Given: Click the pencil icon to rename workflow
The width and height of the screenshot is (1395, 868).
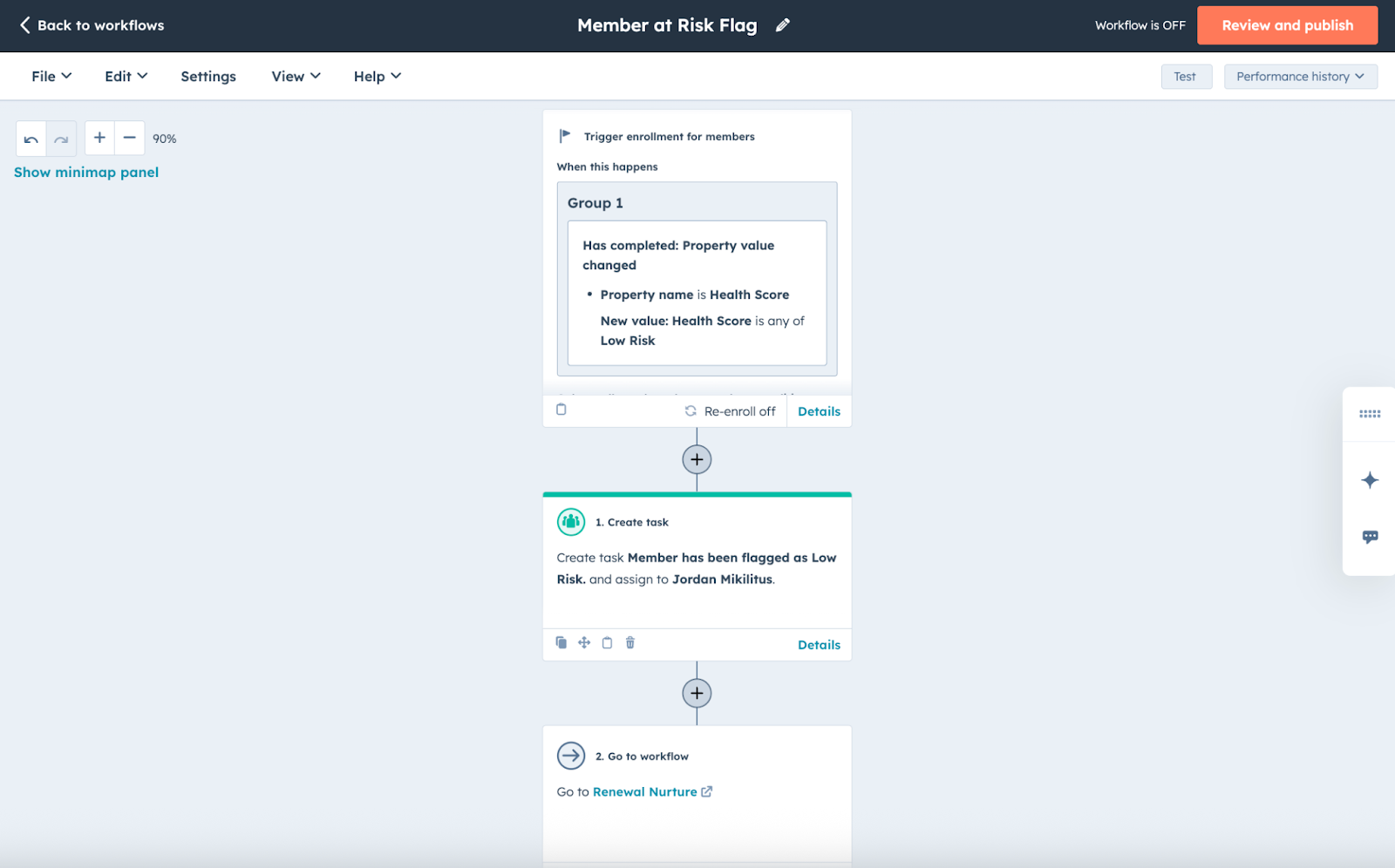Looking at the screenshot, I should 783,25.
